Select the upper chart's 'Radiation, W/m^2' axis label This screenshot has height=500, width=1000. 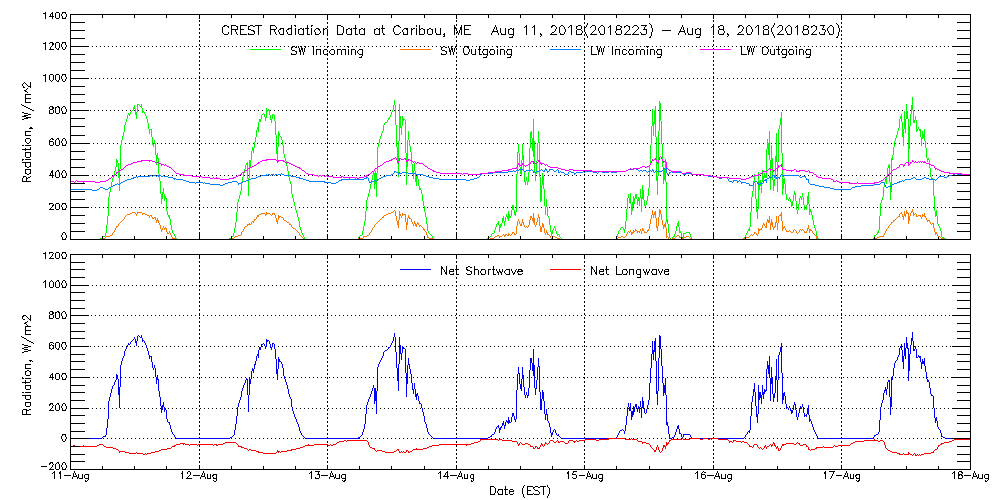click(x=28, y=127)
